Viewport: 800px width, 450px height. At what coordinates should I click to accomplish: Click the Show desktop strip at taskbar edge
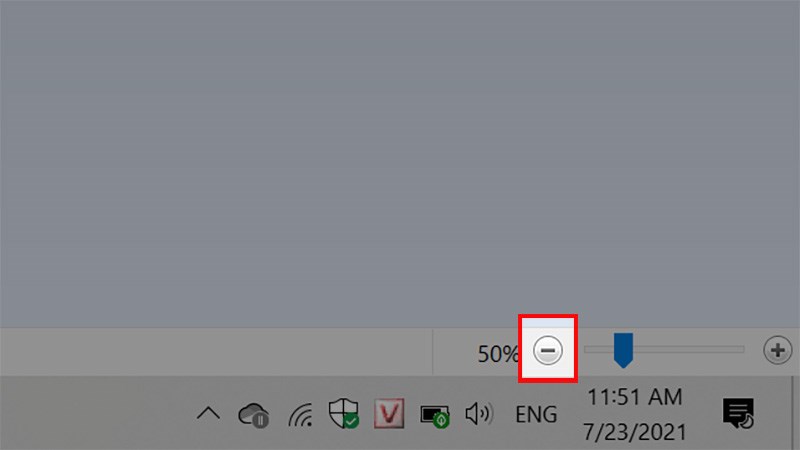pos(796,413)
